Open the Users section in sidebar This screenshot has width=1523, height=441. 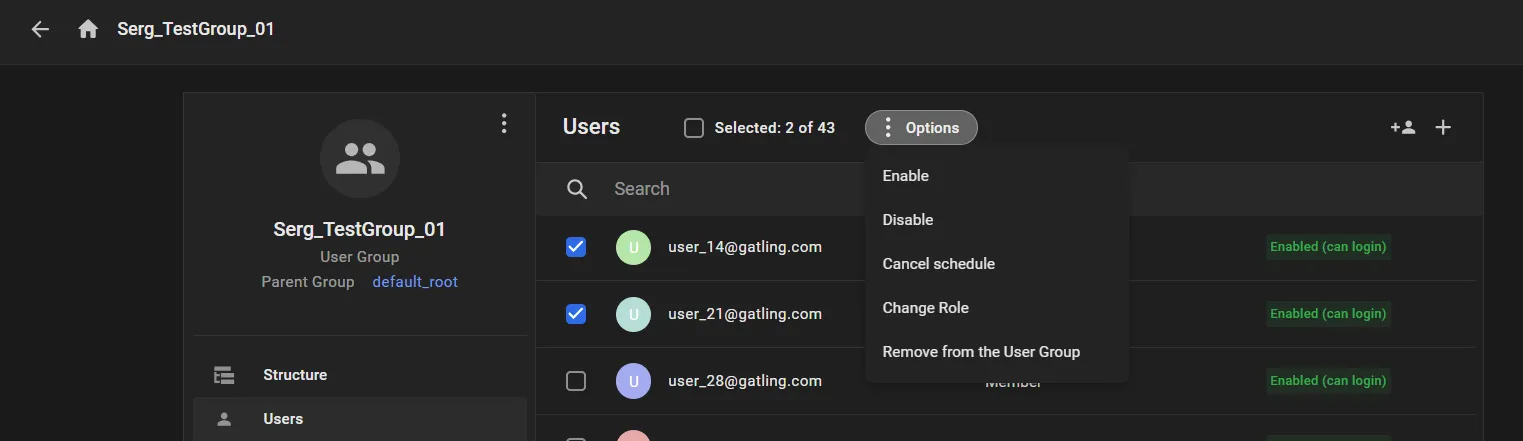click(360, 419)
